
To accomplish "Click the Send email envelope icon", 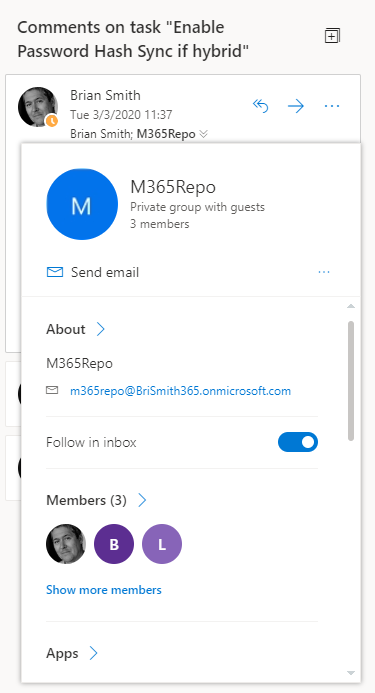I will [55, 272].
